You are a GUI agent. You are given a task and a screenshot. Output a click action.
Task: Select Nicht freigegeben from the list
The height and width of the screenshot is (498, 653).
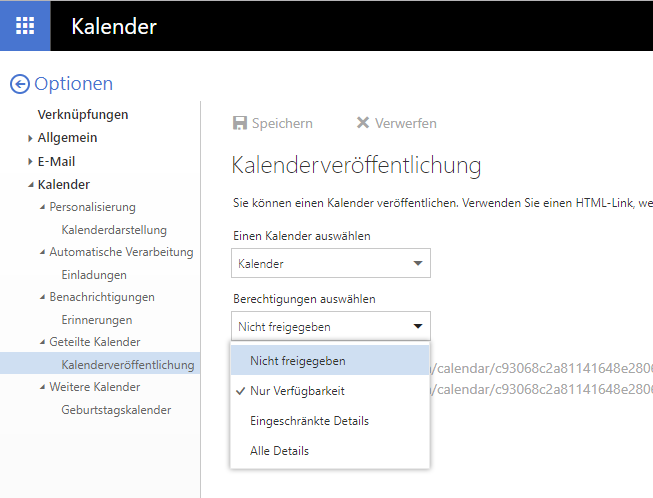click(x=298, y=361)
